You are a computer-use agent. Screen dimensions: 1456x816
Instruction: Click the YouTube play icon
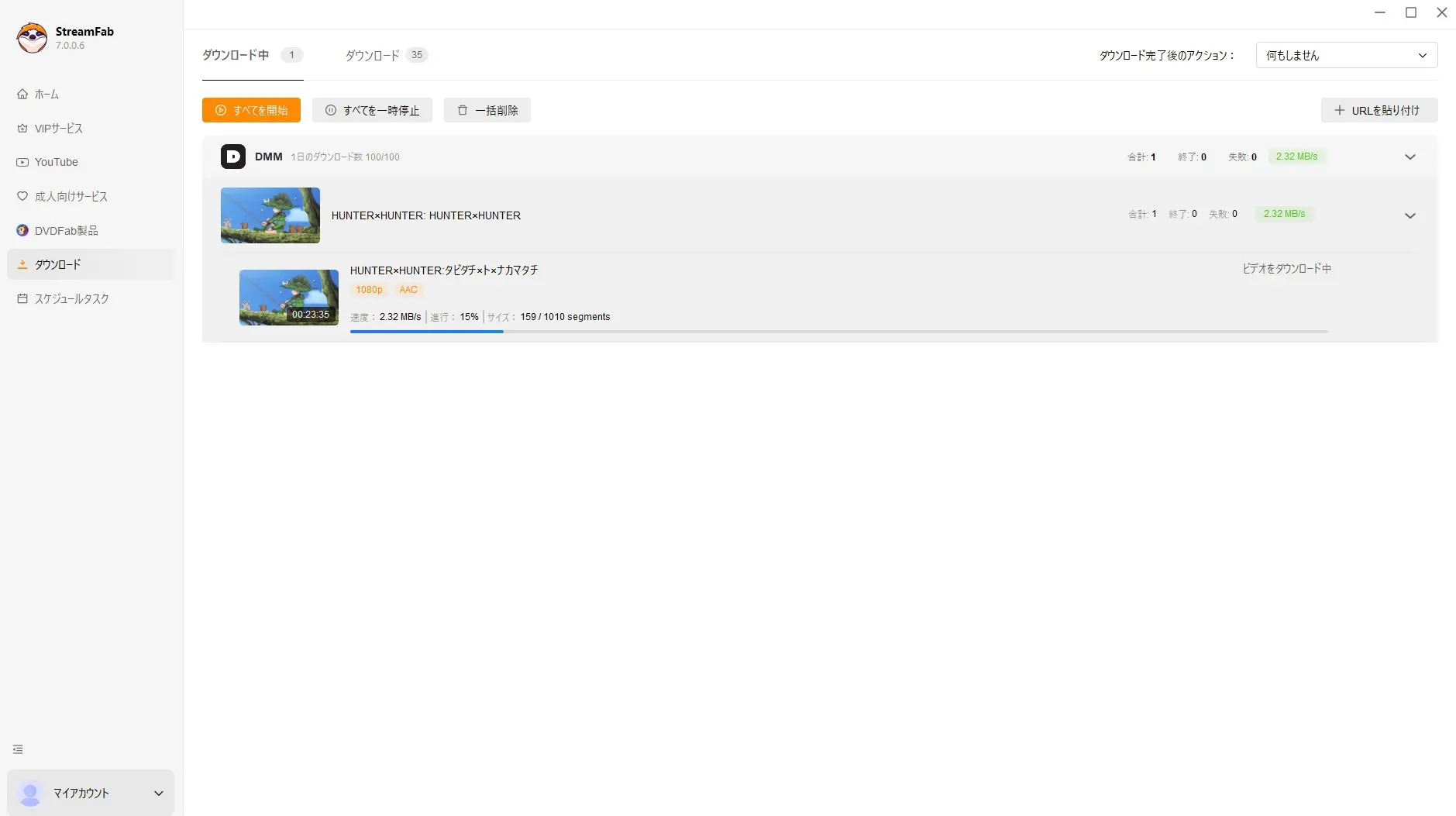(x=22, y=162)
